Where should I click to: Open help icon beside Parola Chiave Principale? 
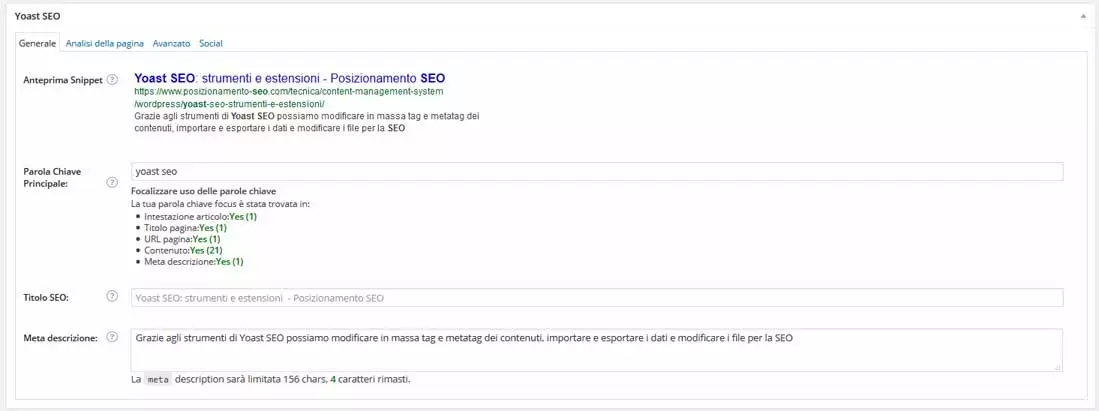click(111, 182)
